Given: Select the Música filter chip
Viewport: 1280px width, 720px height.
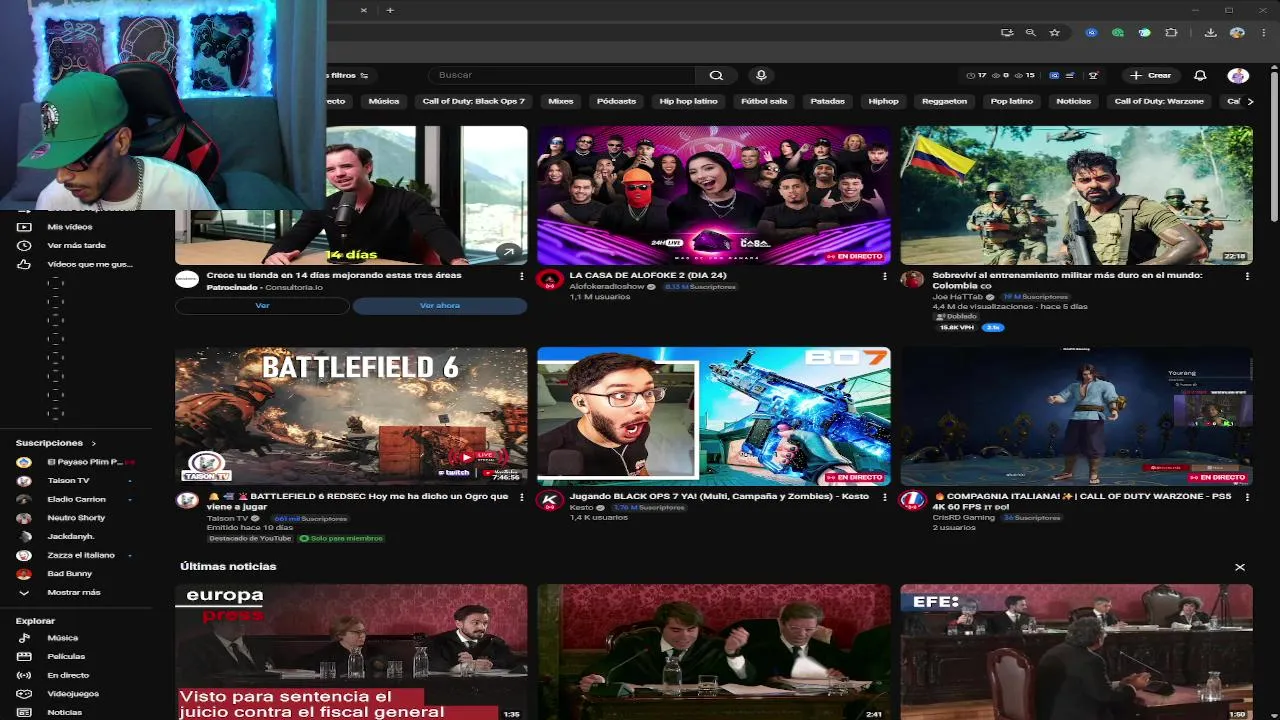Looking at the screenshot, I should click(x=384, y=101).
